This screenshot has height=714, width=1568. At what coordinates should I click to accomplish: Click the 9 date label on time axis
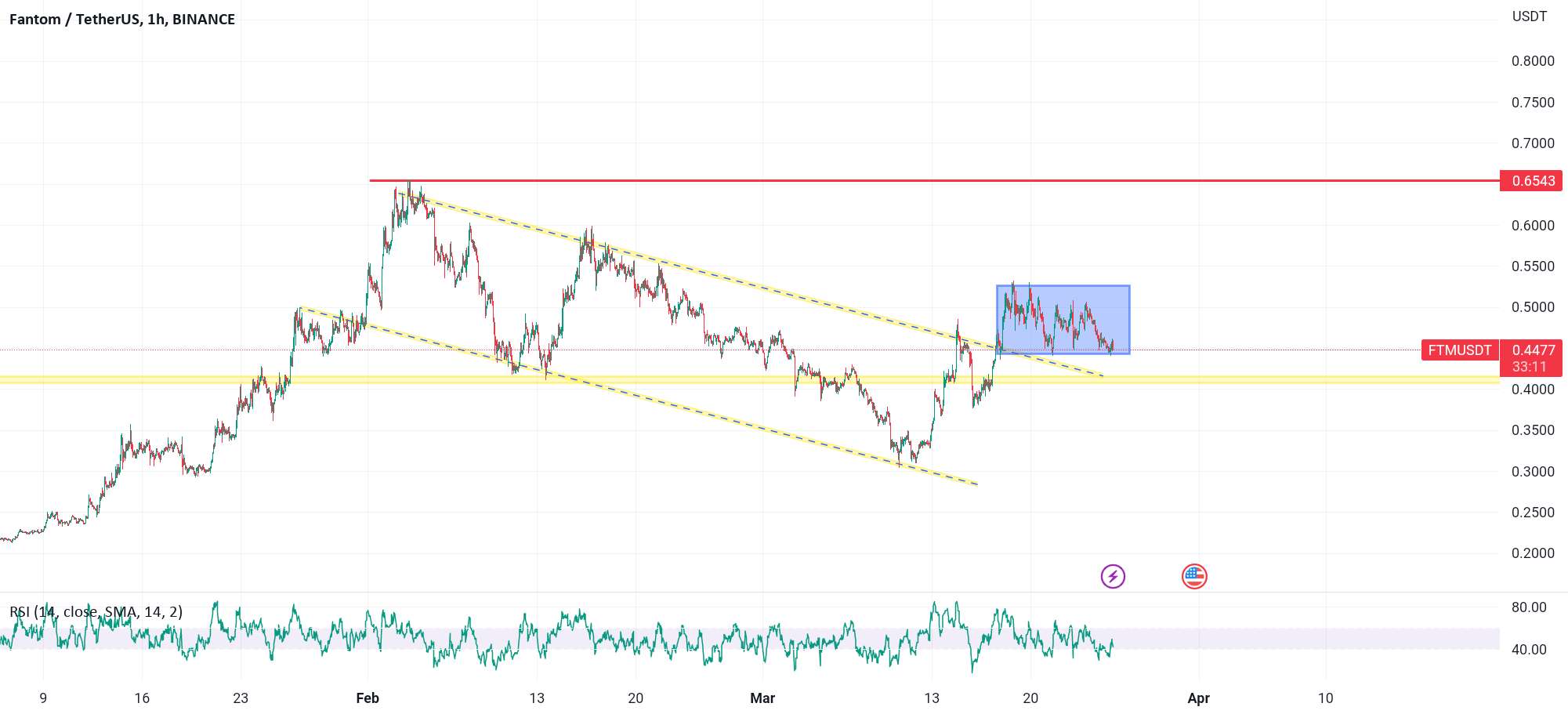click(x=43, y=698)
